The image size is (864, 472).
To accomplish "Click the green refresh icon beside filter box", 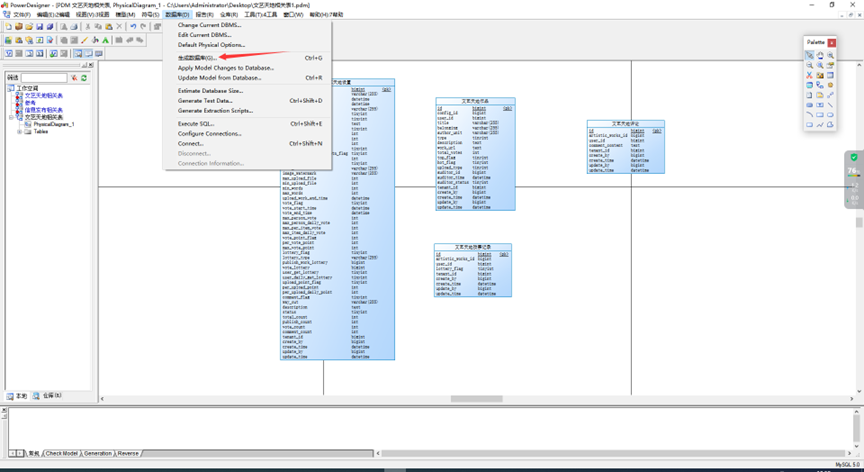I will [x=84, y=78].
